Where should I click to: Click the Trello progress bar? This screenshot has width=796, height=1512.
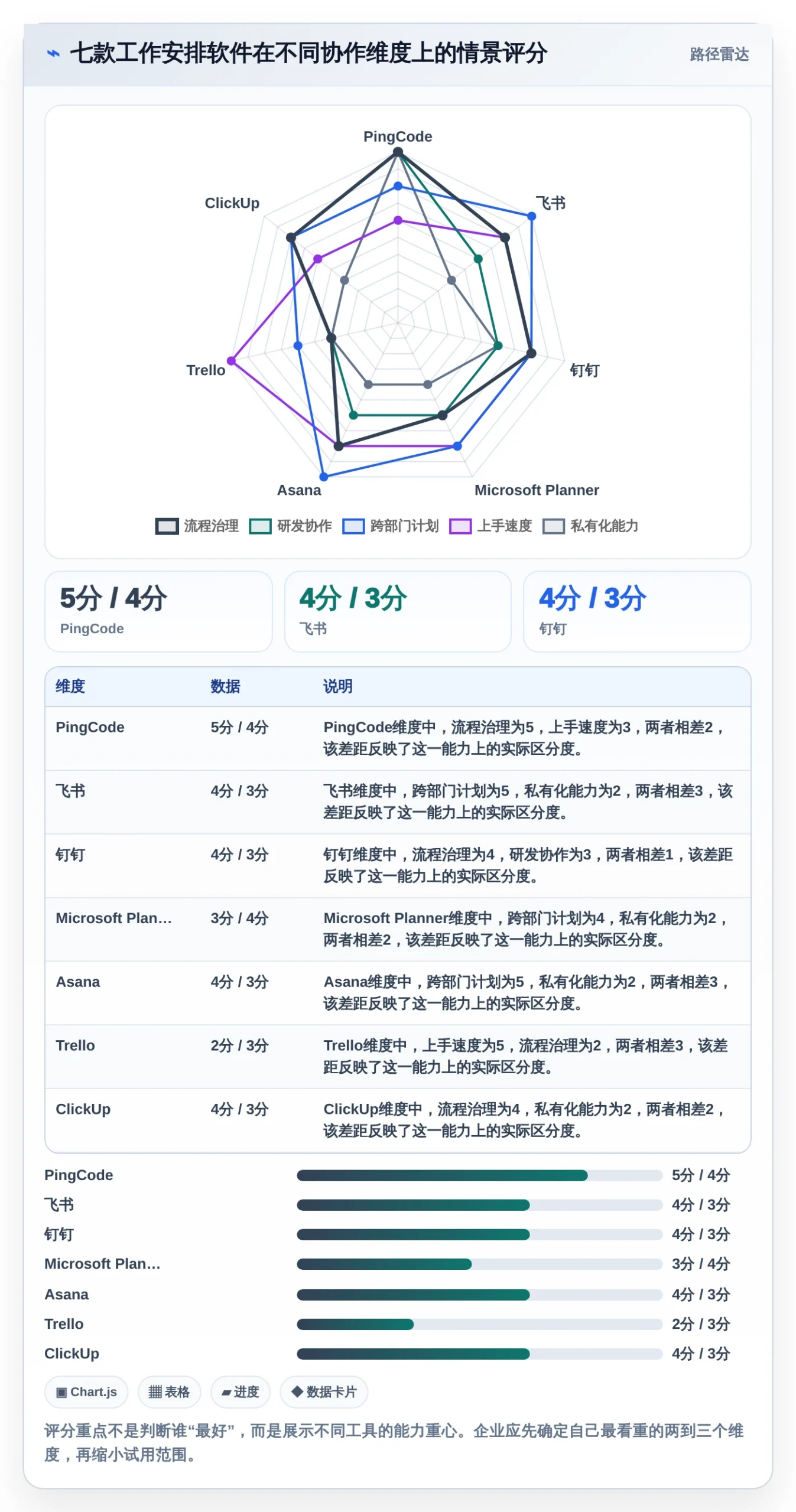coord(479,1324)
